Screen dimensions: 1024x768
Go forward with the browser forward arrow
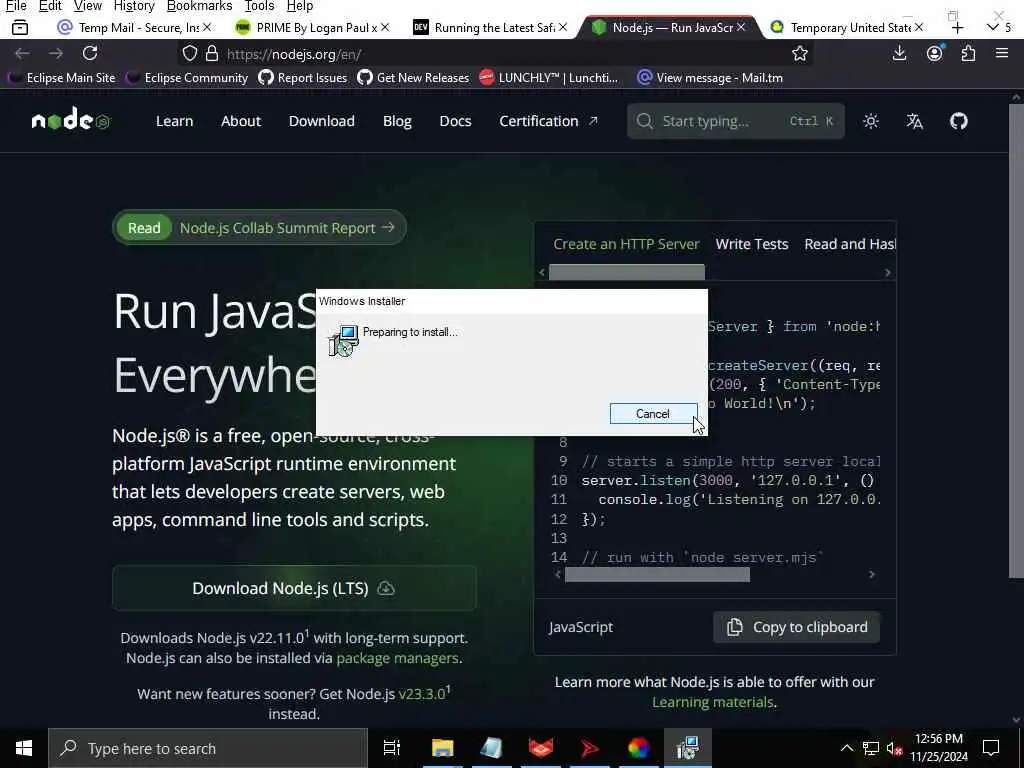pos(56,53)
